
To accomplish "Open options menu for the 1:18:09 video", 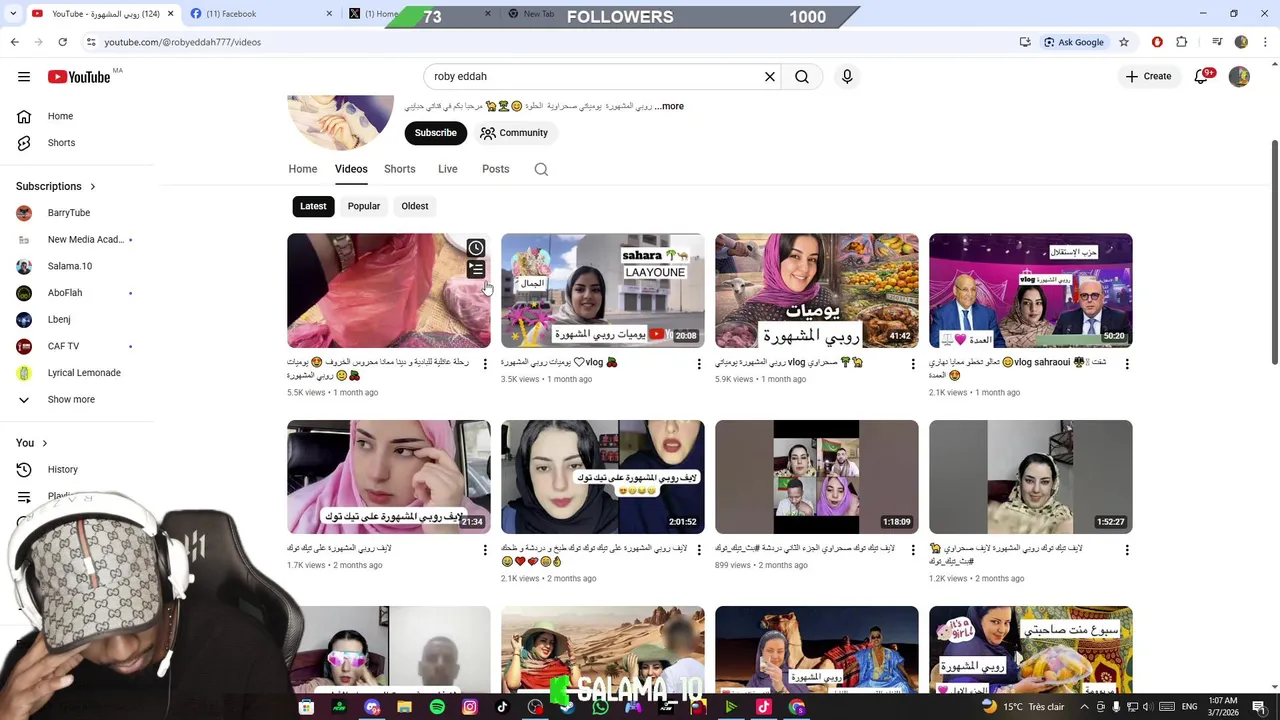I will point(913,550).
